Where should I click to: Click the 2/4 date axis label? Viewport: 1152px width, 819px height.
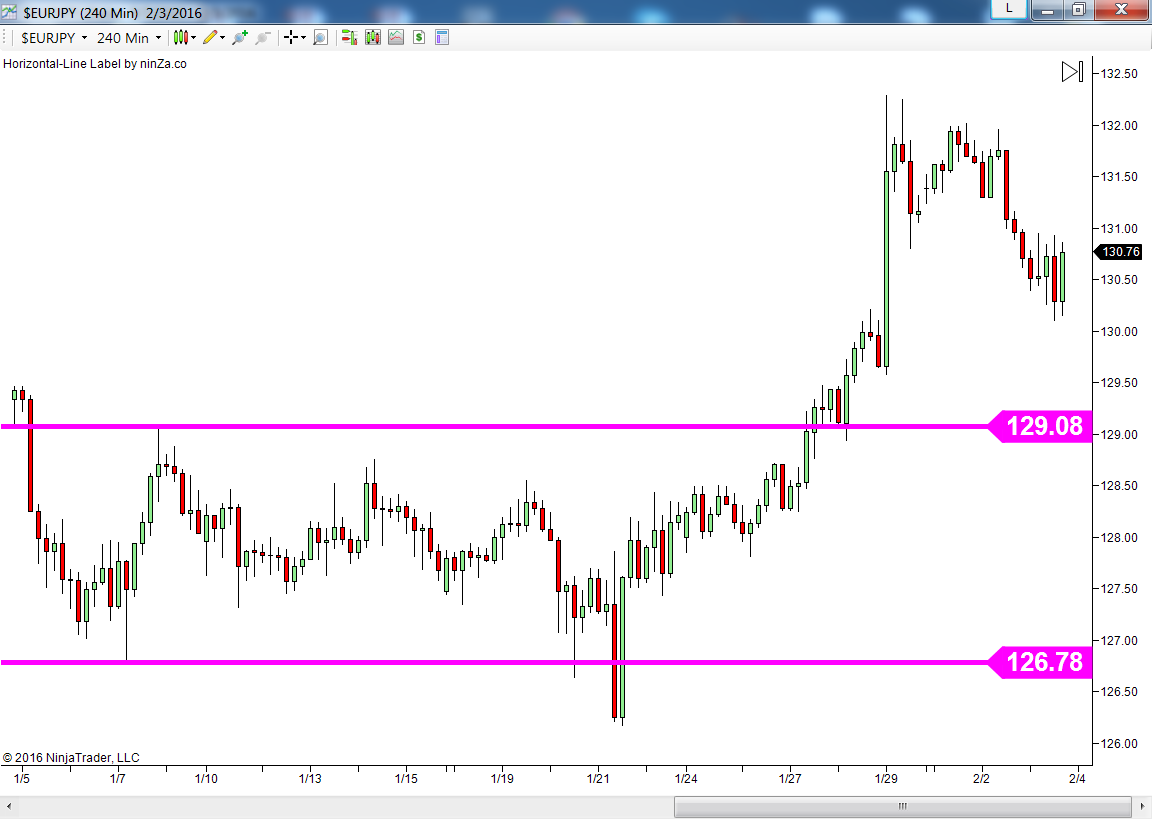[x=1077, y=779]
